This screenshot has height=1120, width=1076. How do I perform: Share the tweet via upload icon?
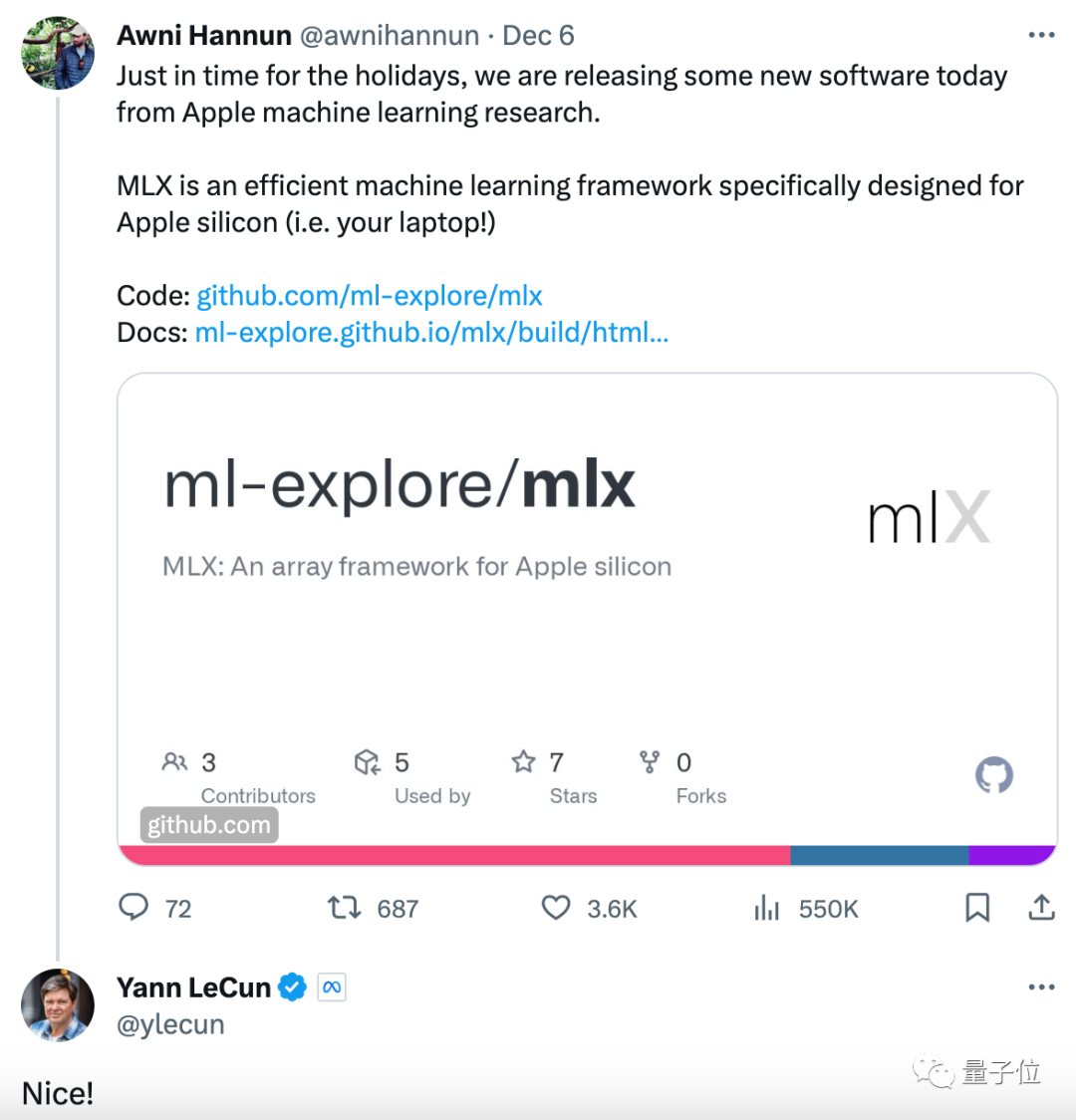tap(1041, 908)
